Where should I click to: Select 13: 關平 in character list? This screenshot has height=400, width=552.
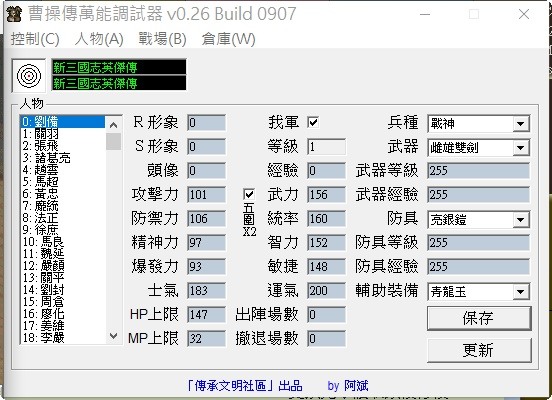click(x=63, y=277)
